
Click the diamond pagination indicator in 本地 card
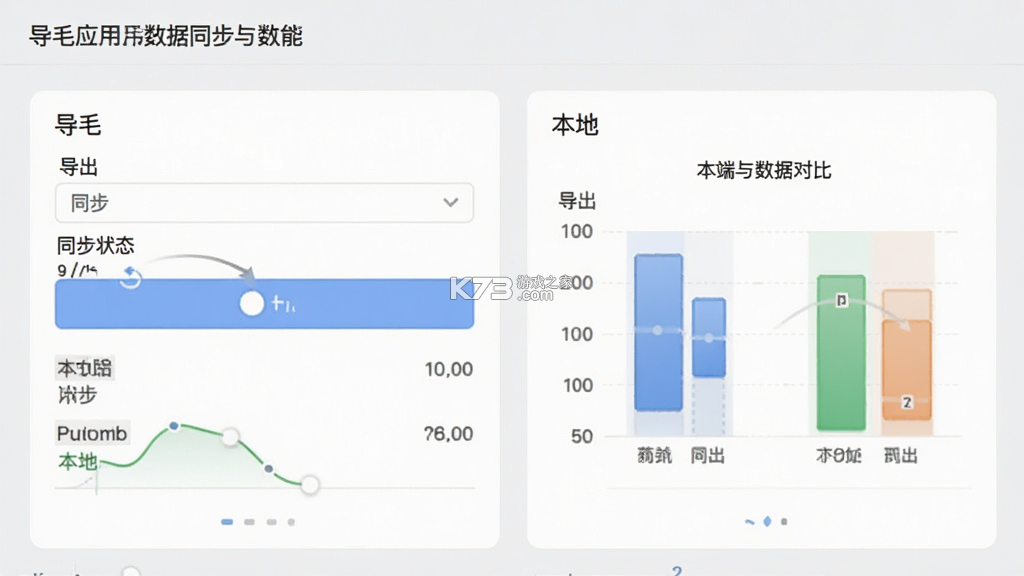[767, 521]
